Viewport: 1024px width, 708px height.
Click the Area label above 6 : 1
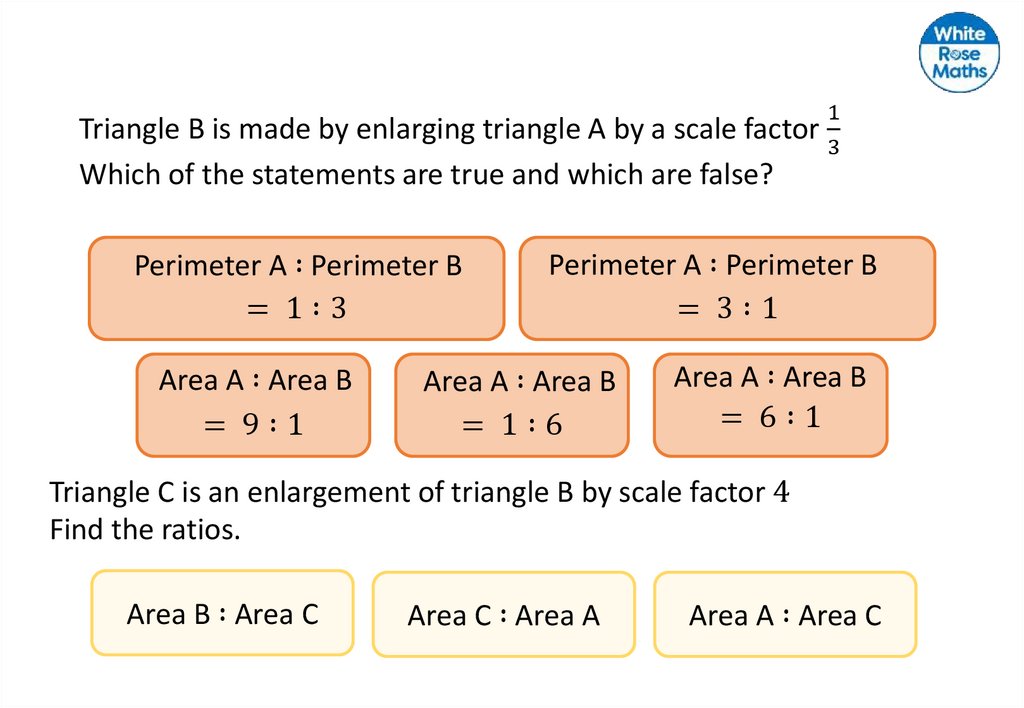770,377
